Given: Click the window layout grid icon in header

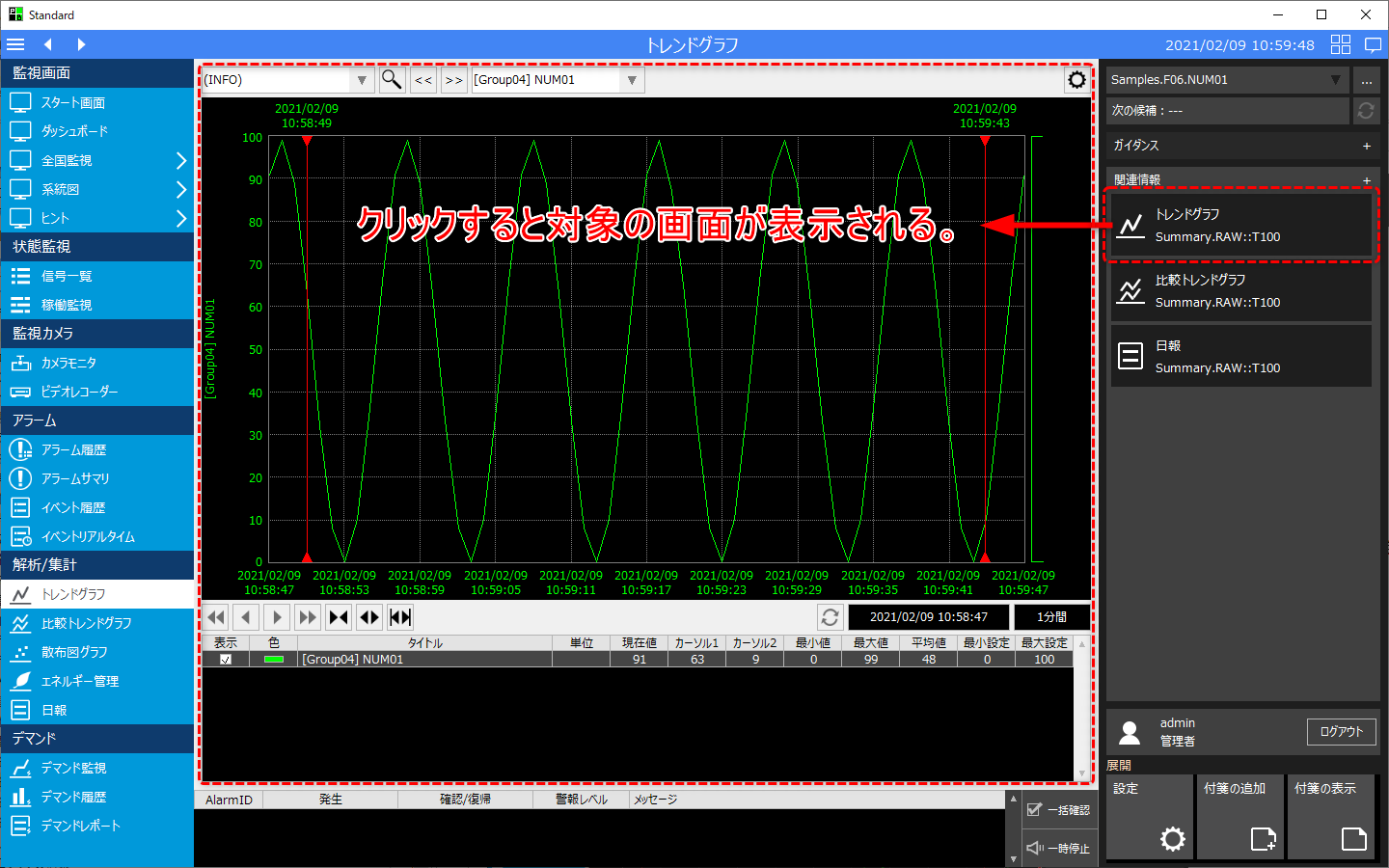Looking at the screenshot, I should pos(1341,44).
